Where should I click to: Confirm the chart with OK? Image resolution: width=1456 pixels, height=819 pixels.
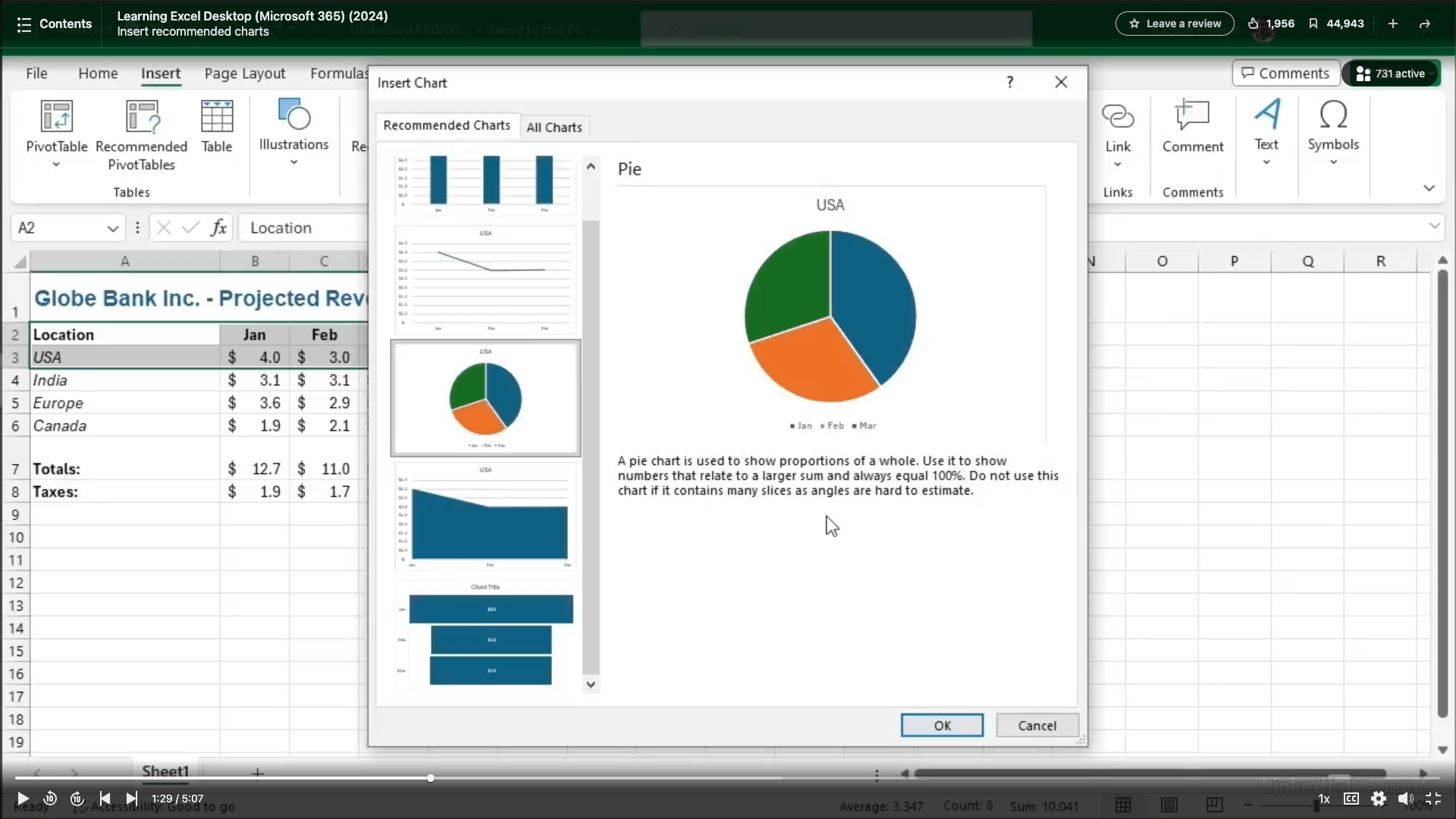pyautogui.click(x=942, y=726)
